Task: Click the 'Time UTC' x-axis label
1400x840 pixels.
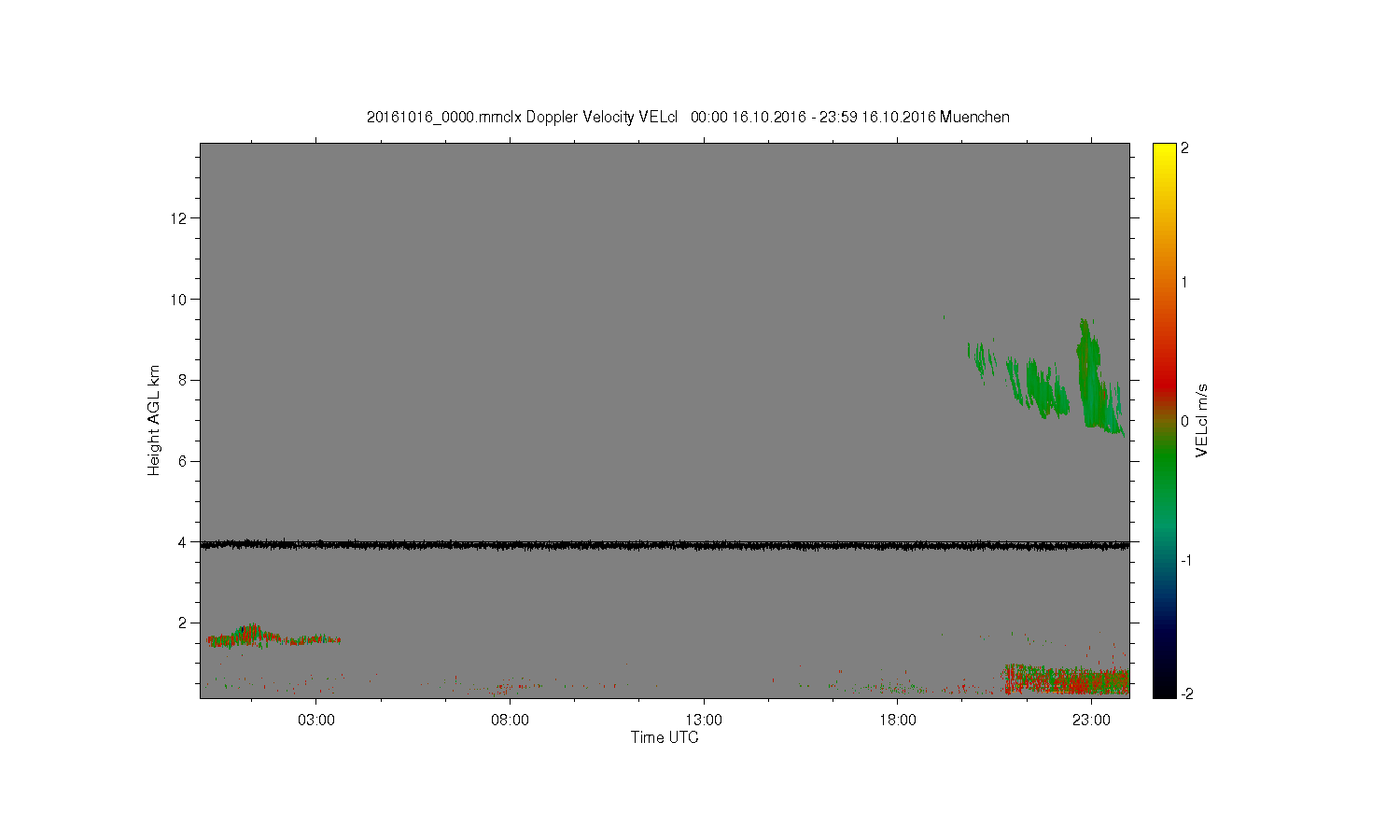Action: [665, 737]
